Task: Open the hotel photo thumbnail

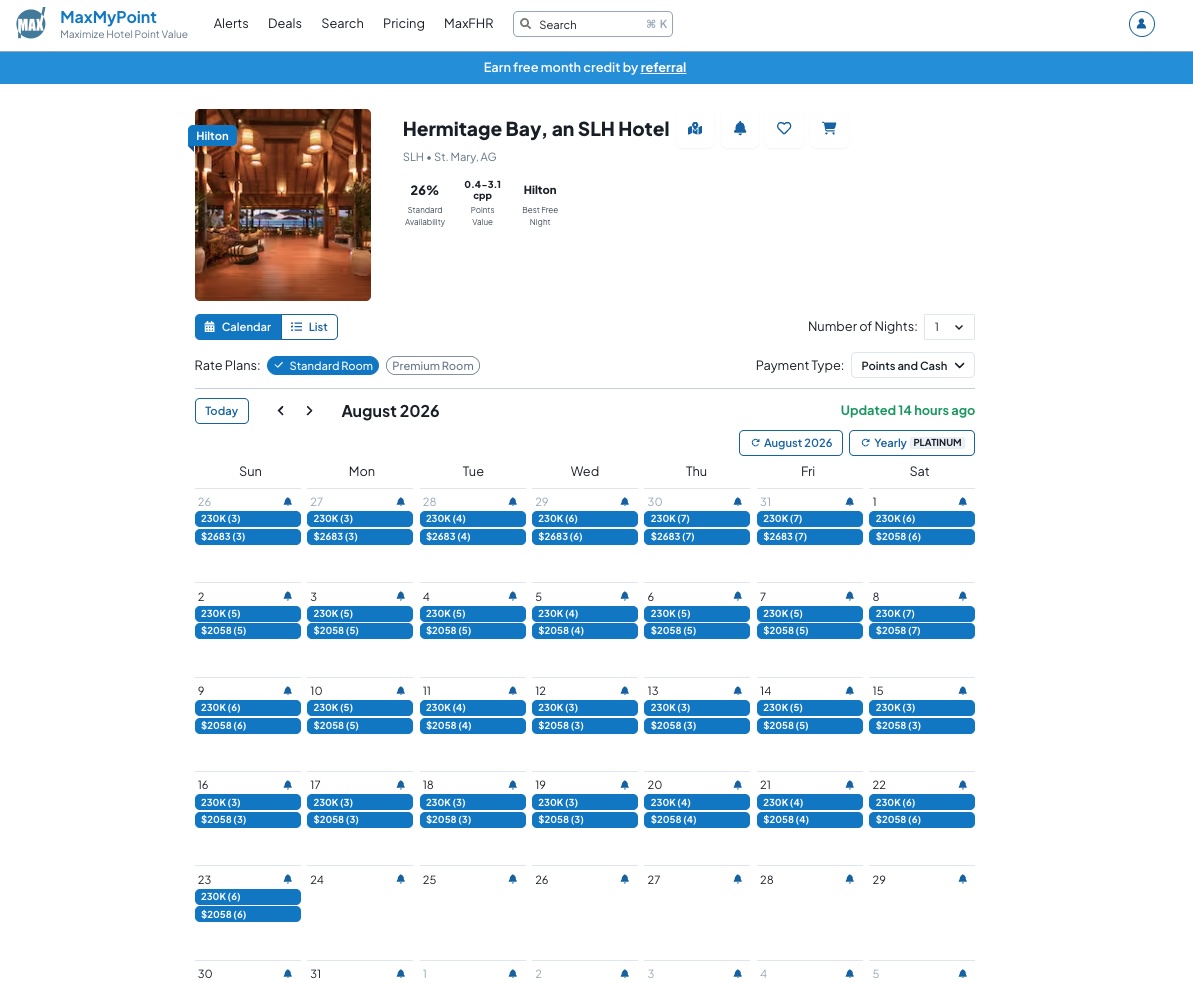Action: tap(283, 205)
